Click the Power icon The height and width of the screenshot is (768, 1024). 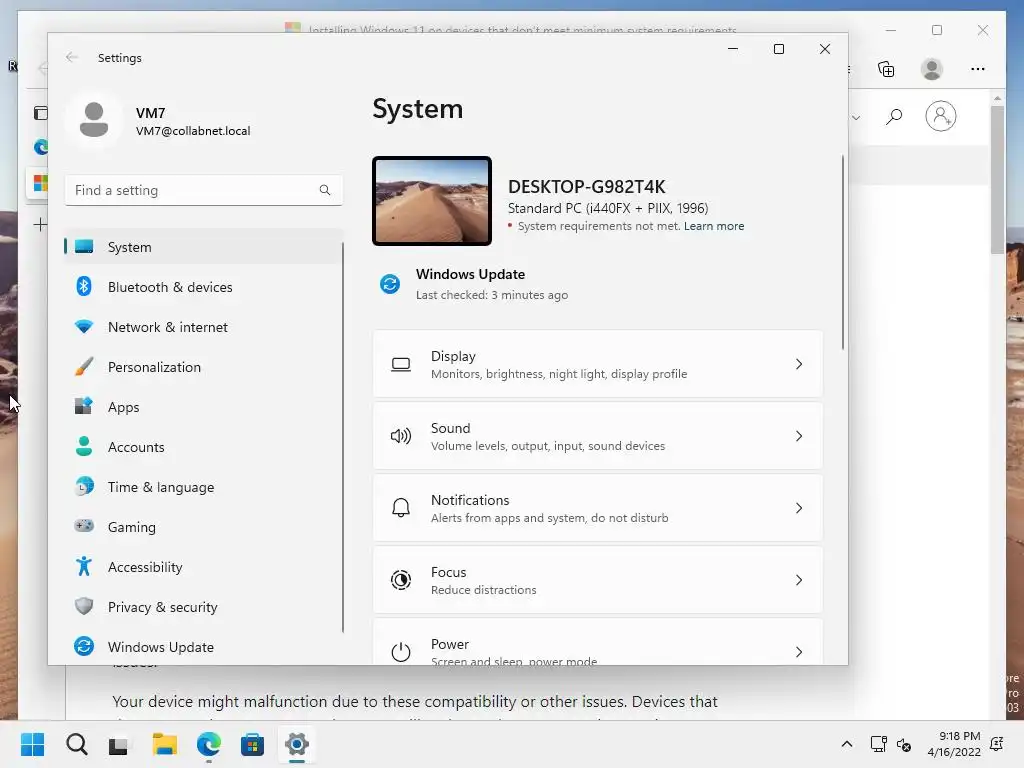coord(401,652)
